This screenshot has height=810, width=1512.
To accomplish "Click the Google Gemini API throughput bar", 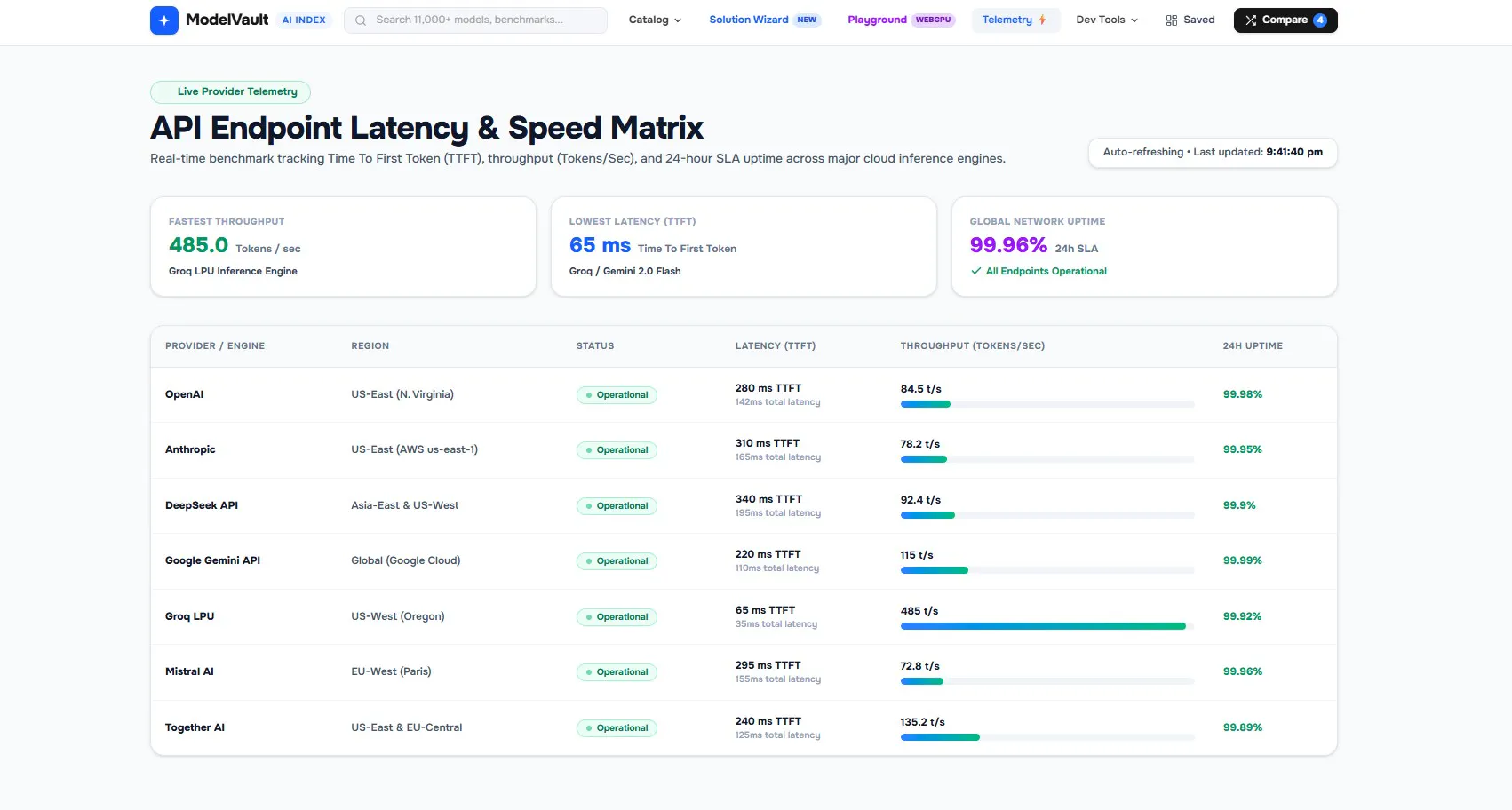I will tap(1047, 570).
